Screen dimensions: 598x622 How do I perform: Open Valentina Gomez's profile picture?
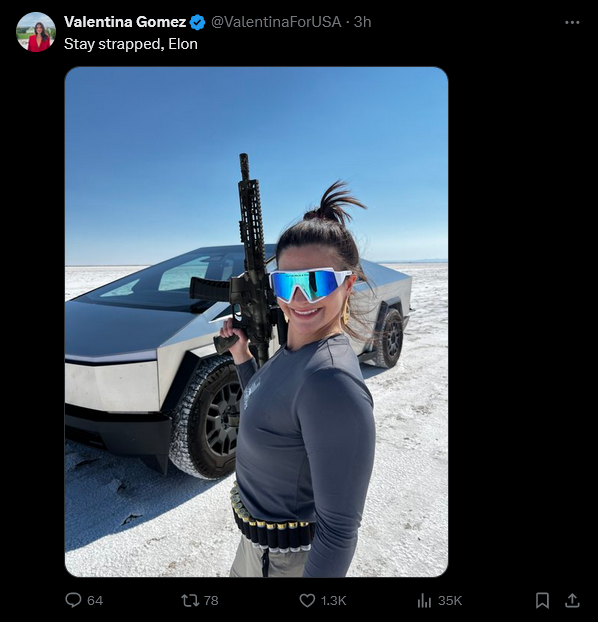click(36, 32)
